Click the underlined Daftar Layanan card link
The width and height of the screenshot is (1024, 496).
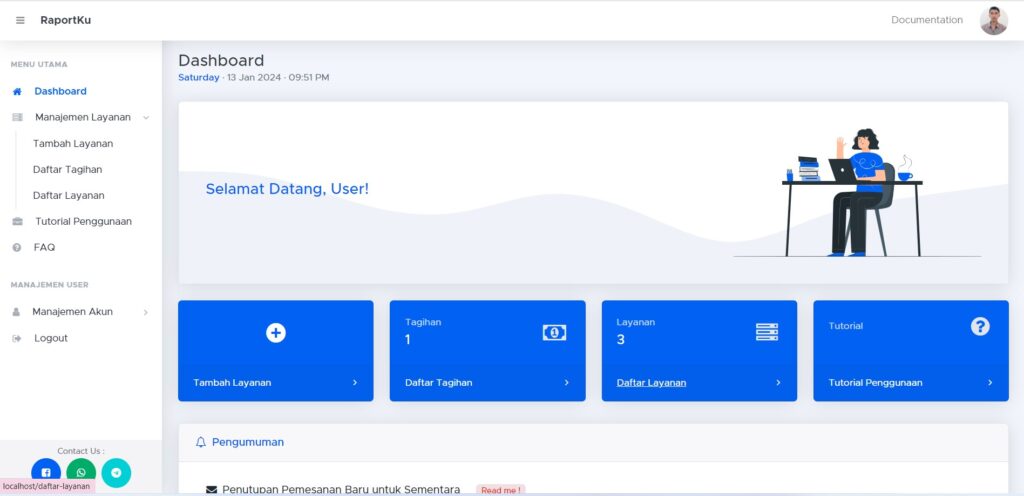click(651, 383)
